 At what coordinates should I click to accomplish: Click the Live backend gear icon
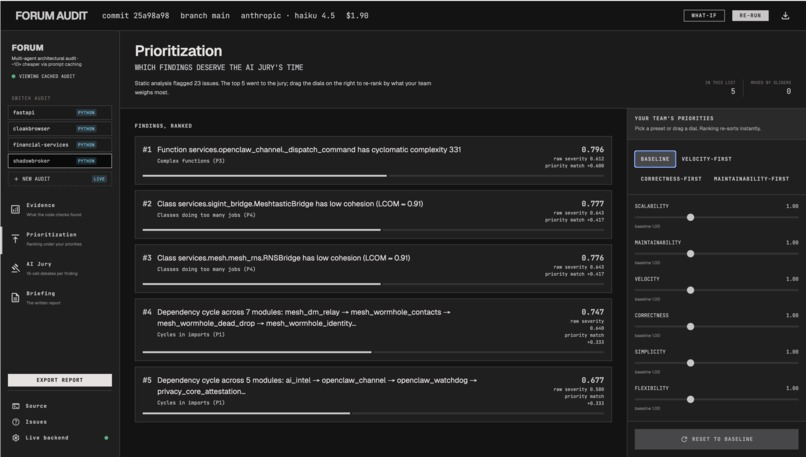16,438
